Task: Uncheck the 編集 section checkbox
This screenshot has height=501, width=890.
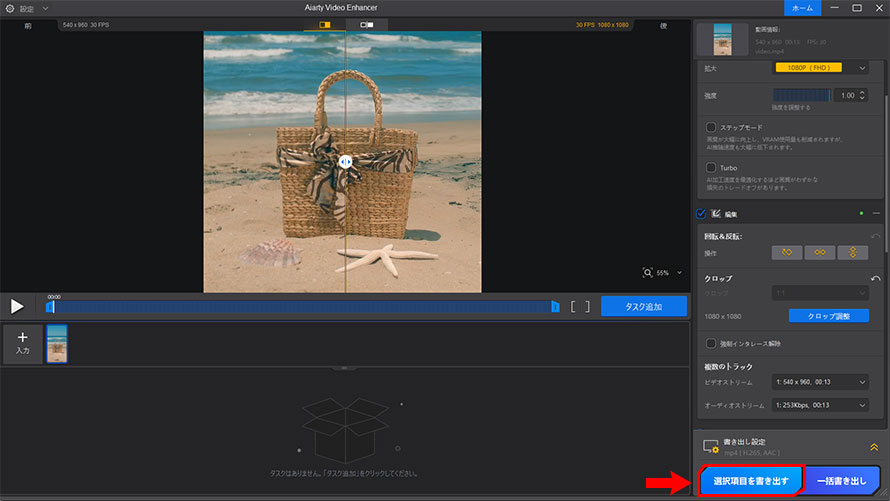Action: 701,214
